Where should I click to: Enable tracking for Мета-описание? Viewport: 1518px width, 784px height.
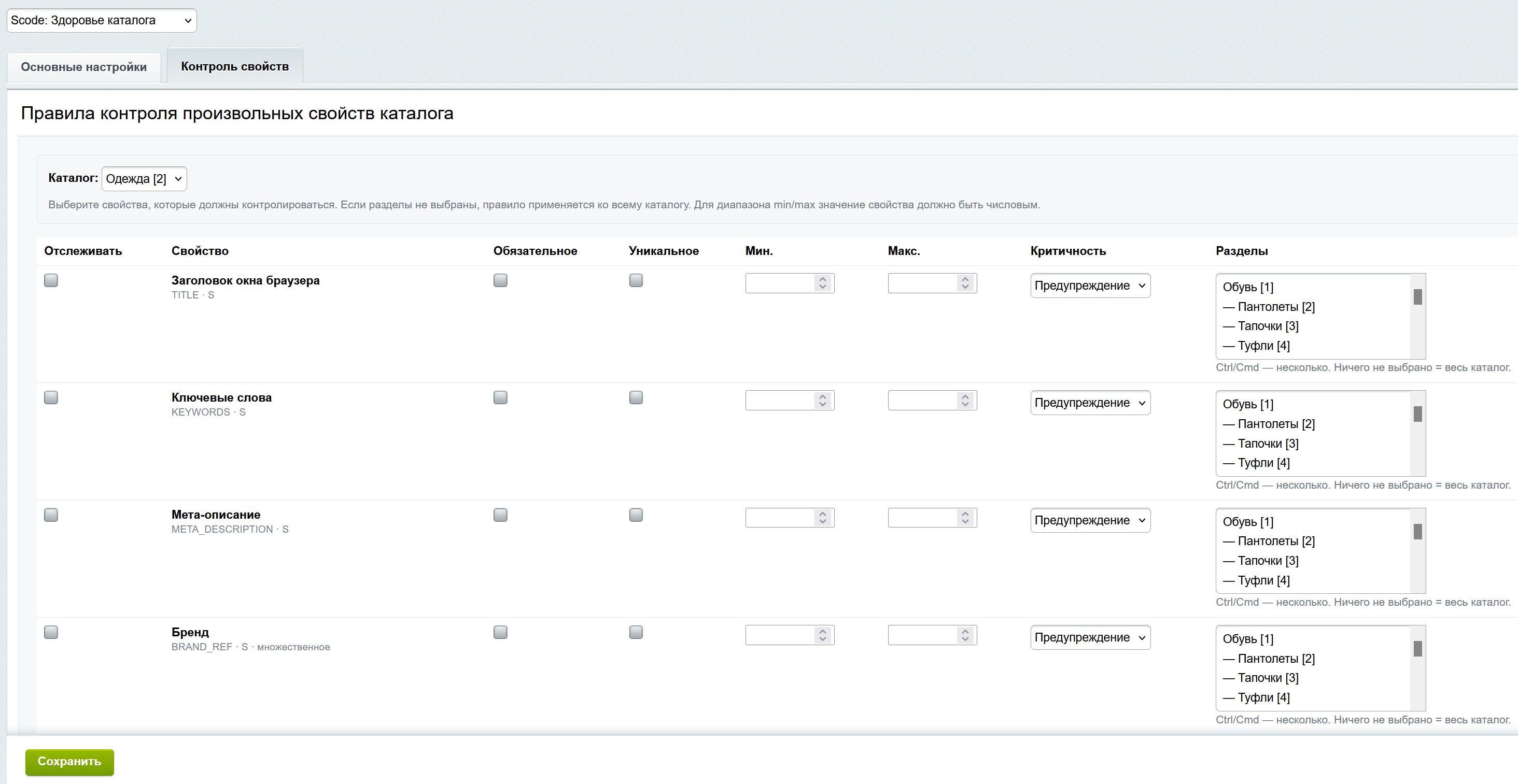51,515
